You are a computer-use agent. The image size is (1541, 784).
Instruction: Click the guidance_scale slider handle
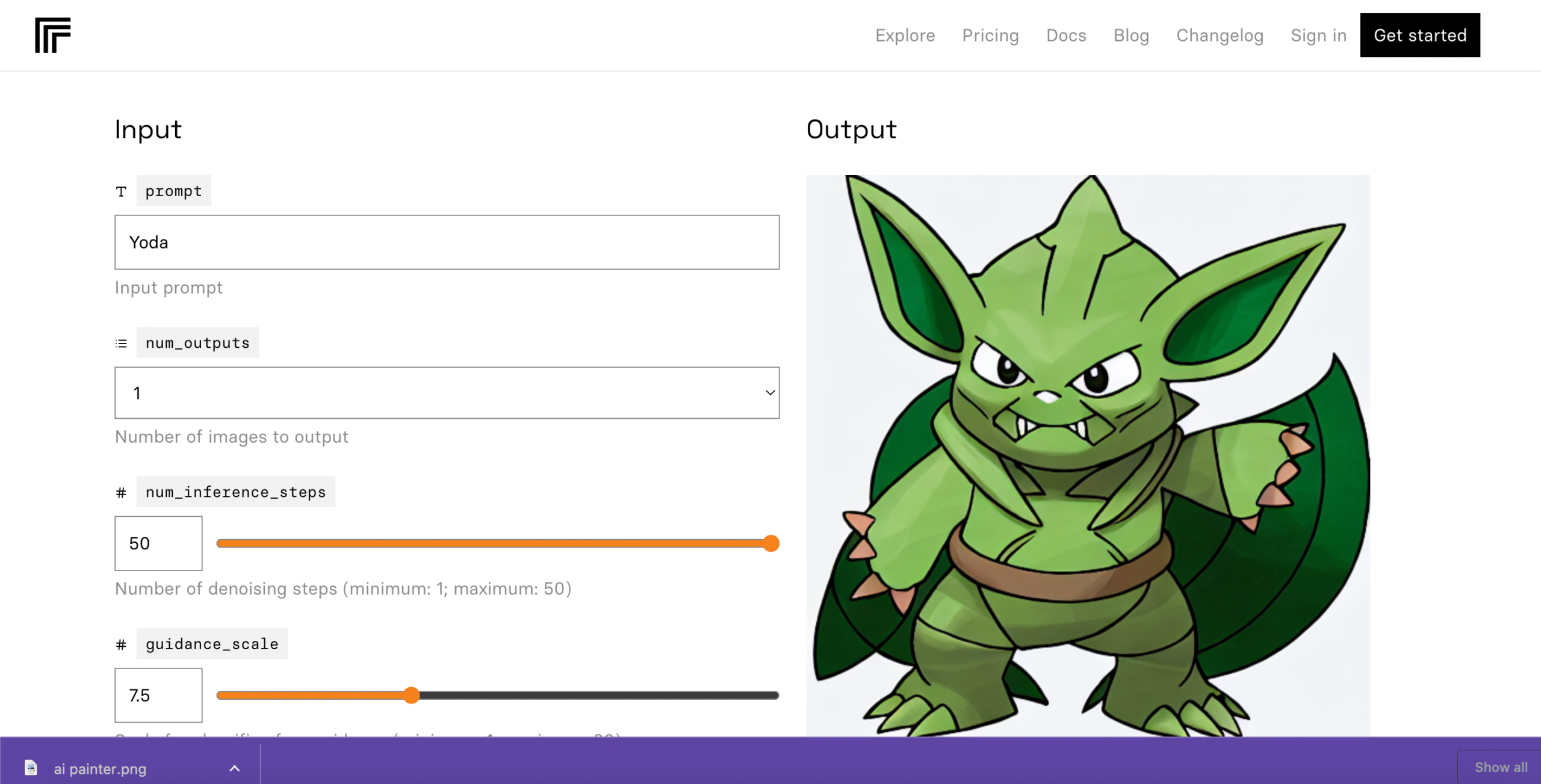pos(411,695)
